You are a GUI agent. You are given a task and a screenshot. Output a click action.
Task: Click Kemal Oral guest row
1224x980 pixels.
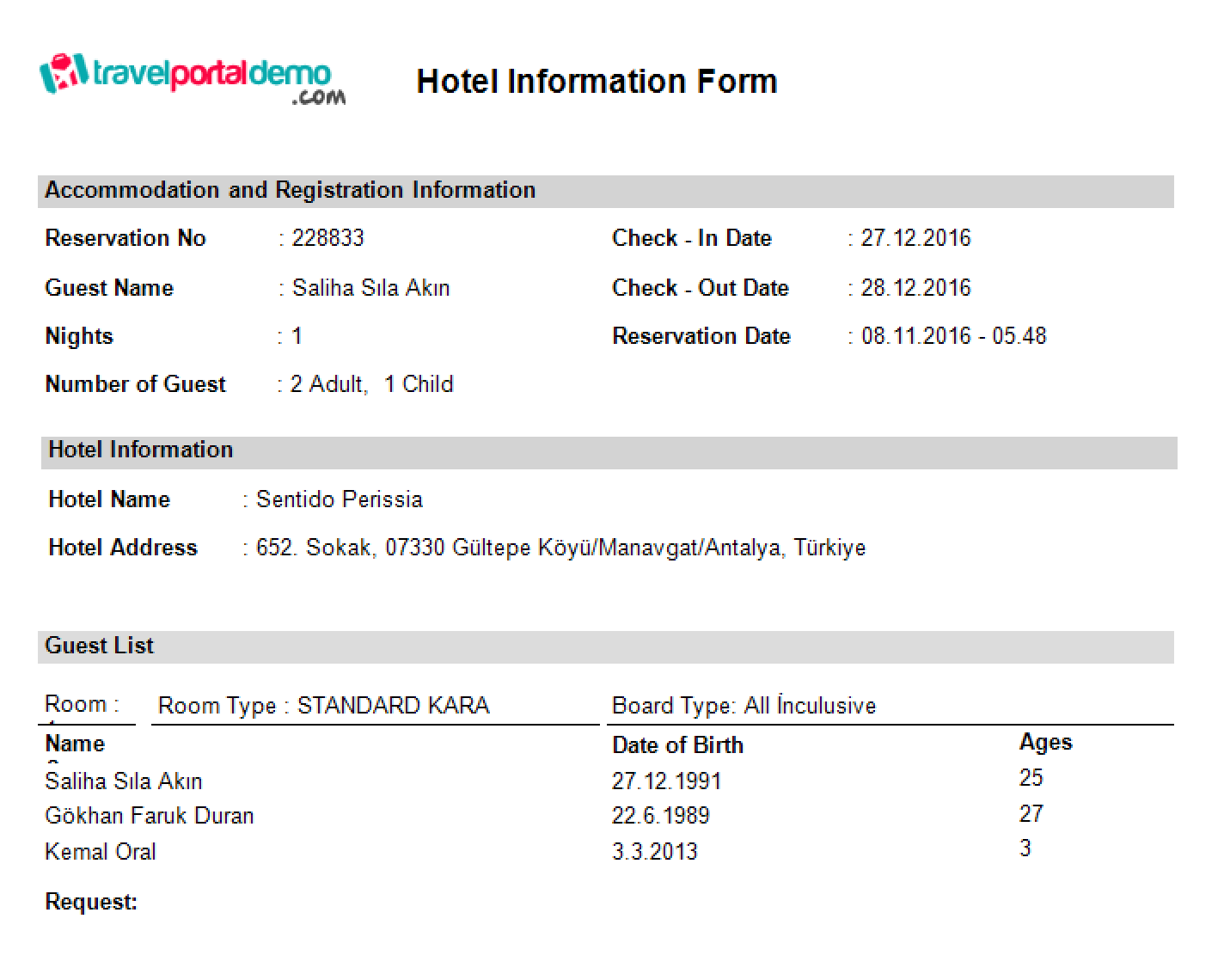click(x=609, y=851)
